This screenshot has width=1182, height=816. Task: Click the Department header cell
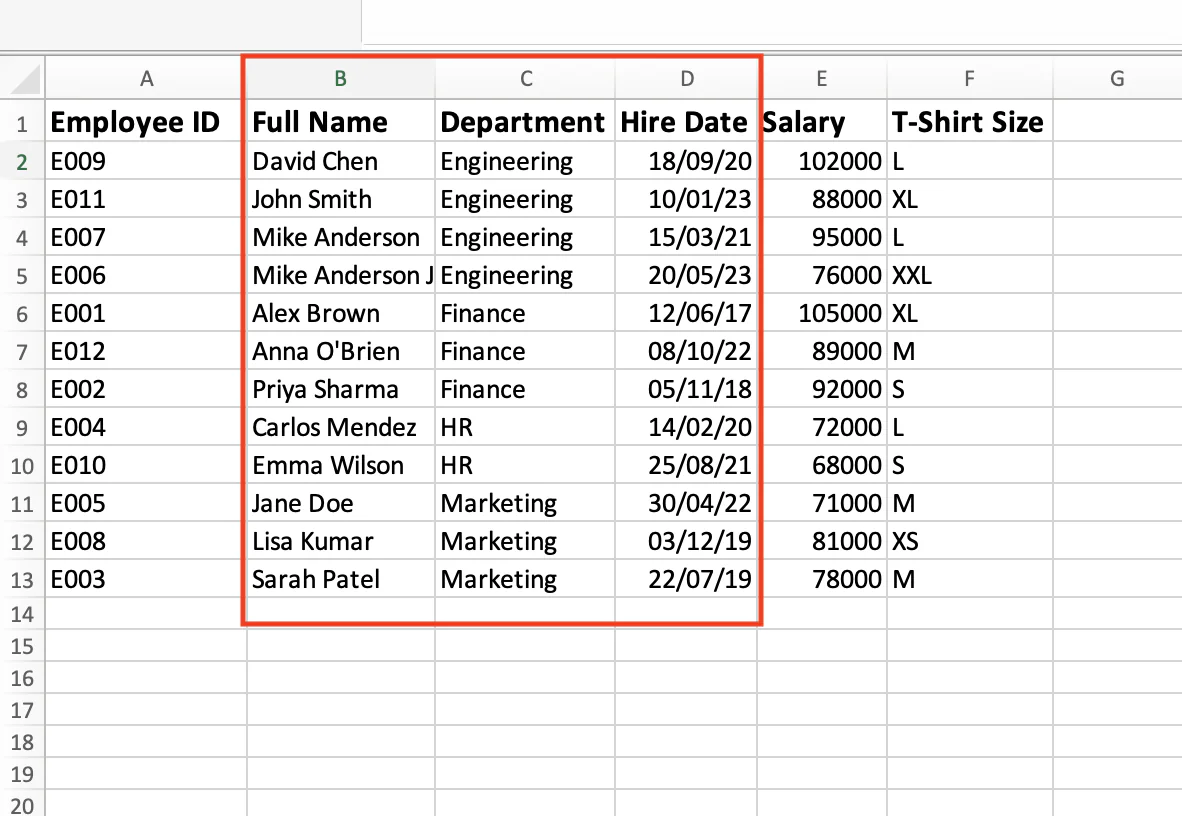click(x=525, y=122)
